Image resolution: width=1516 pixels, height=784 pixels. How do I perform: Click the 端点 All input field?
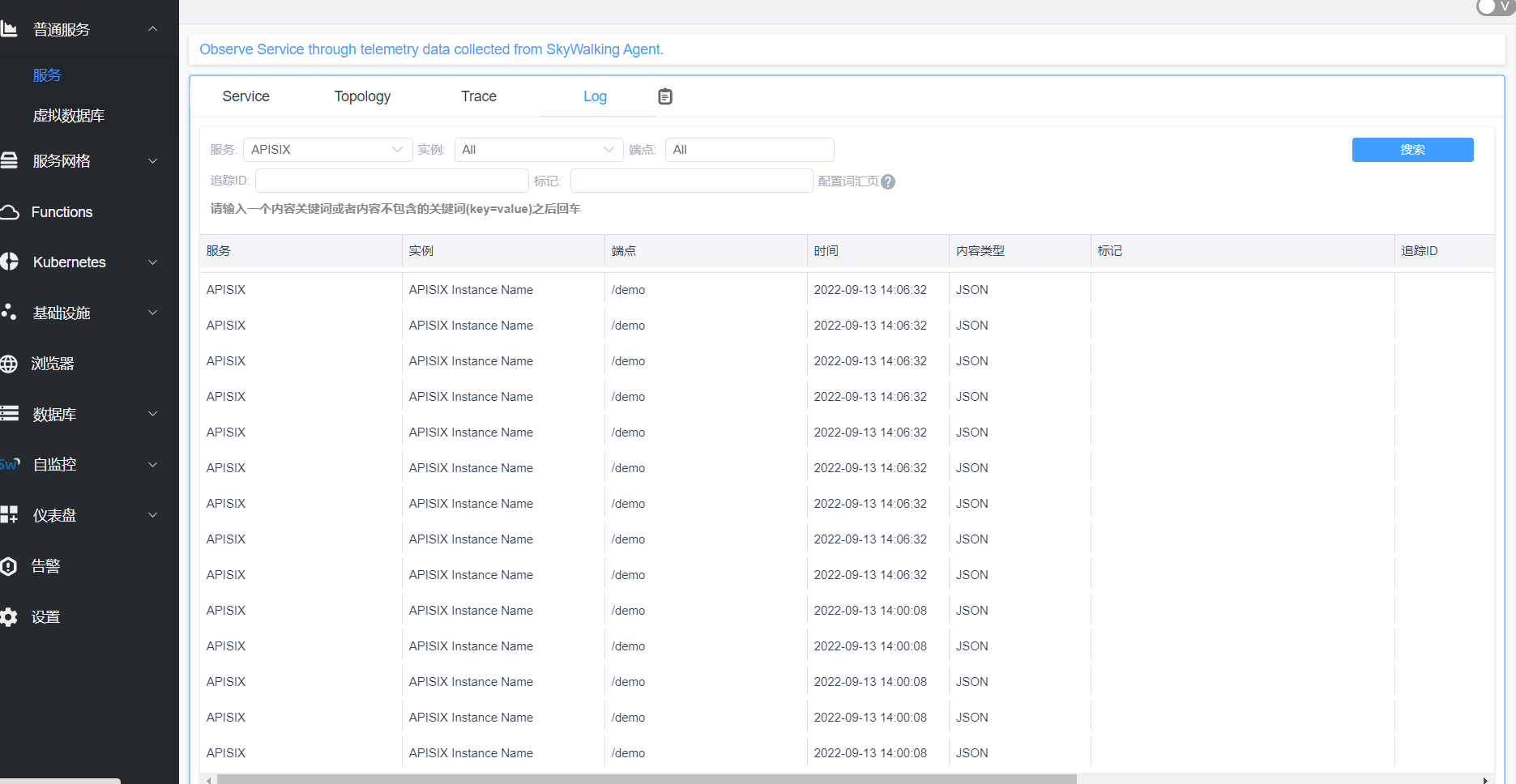tap(749, 150)
